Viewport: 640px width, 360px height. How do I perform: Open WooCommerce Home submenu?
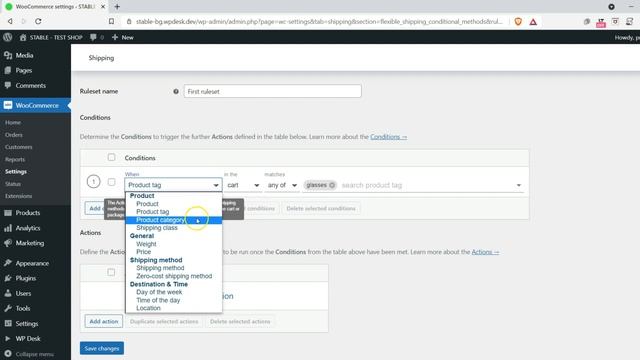pyautogui.click(x=13, y=122)
